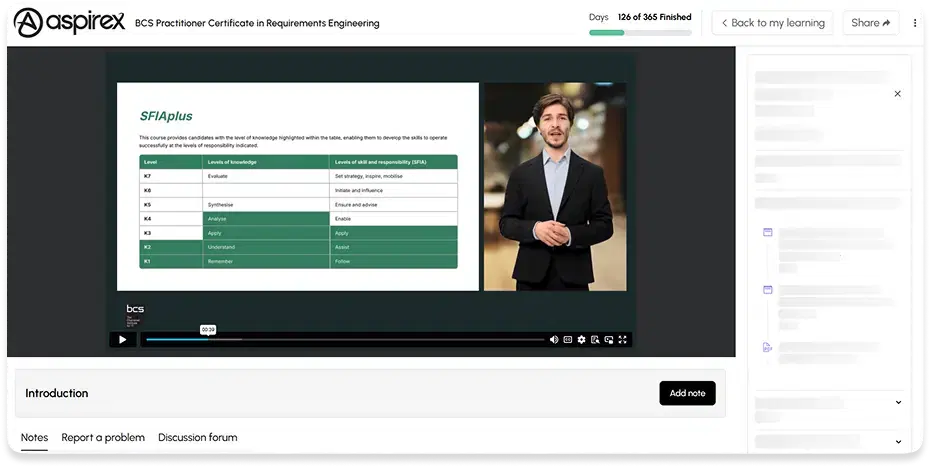Image resolution: width=931 pixels, height=468 pixels.
Task: Seek on the video progress bar
Action: coord(345,340)
